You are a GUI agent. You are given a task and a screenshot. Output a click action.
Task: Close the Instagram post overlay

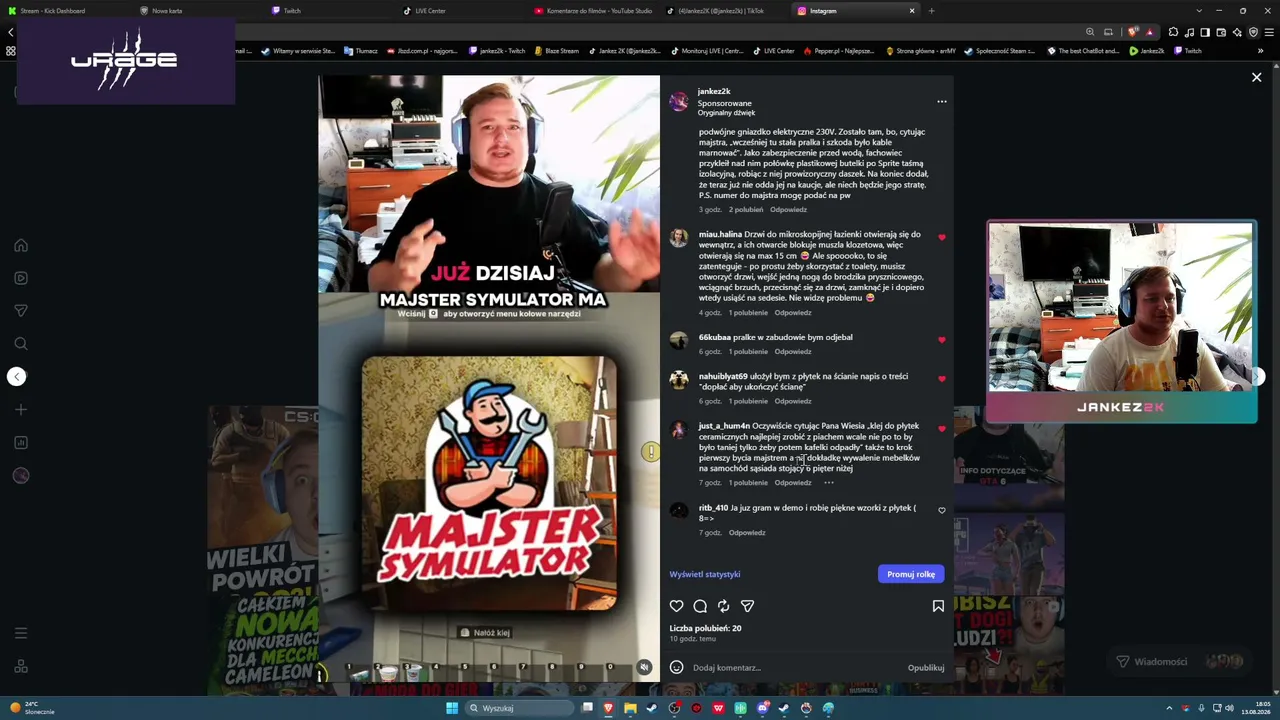coord(1257,77)
